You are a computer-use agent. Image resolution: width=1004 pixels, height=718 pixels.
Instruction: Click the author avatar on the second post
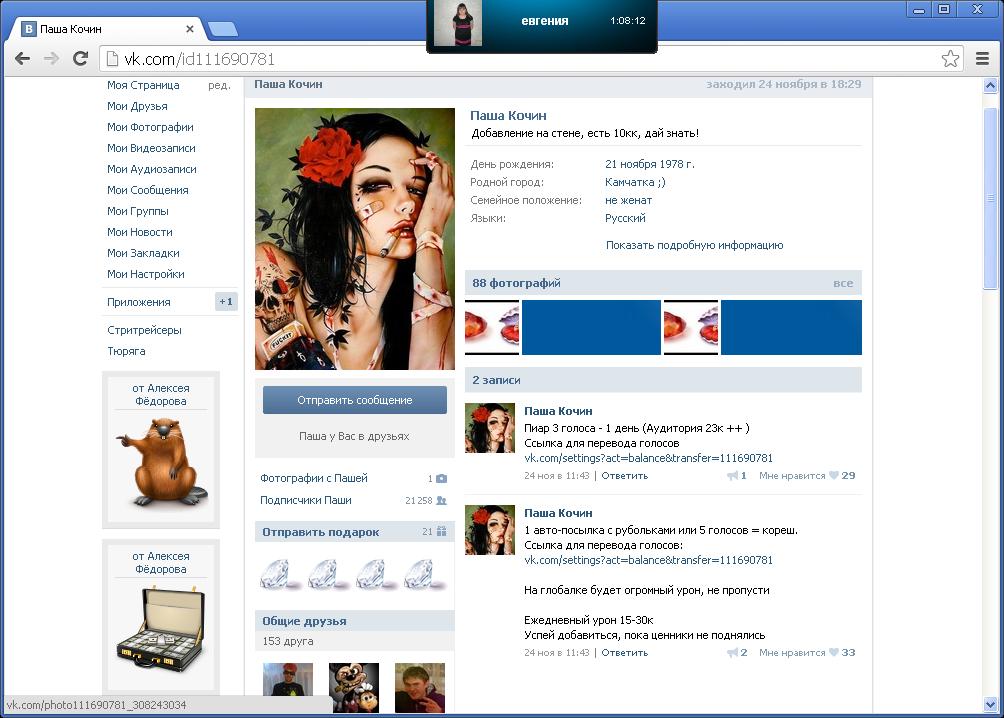(490, 530)
